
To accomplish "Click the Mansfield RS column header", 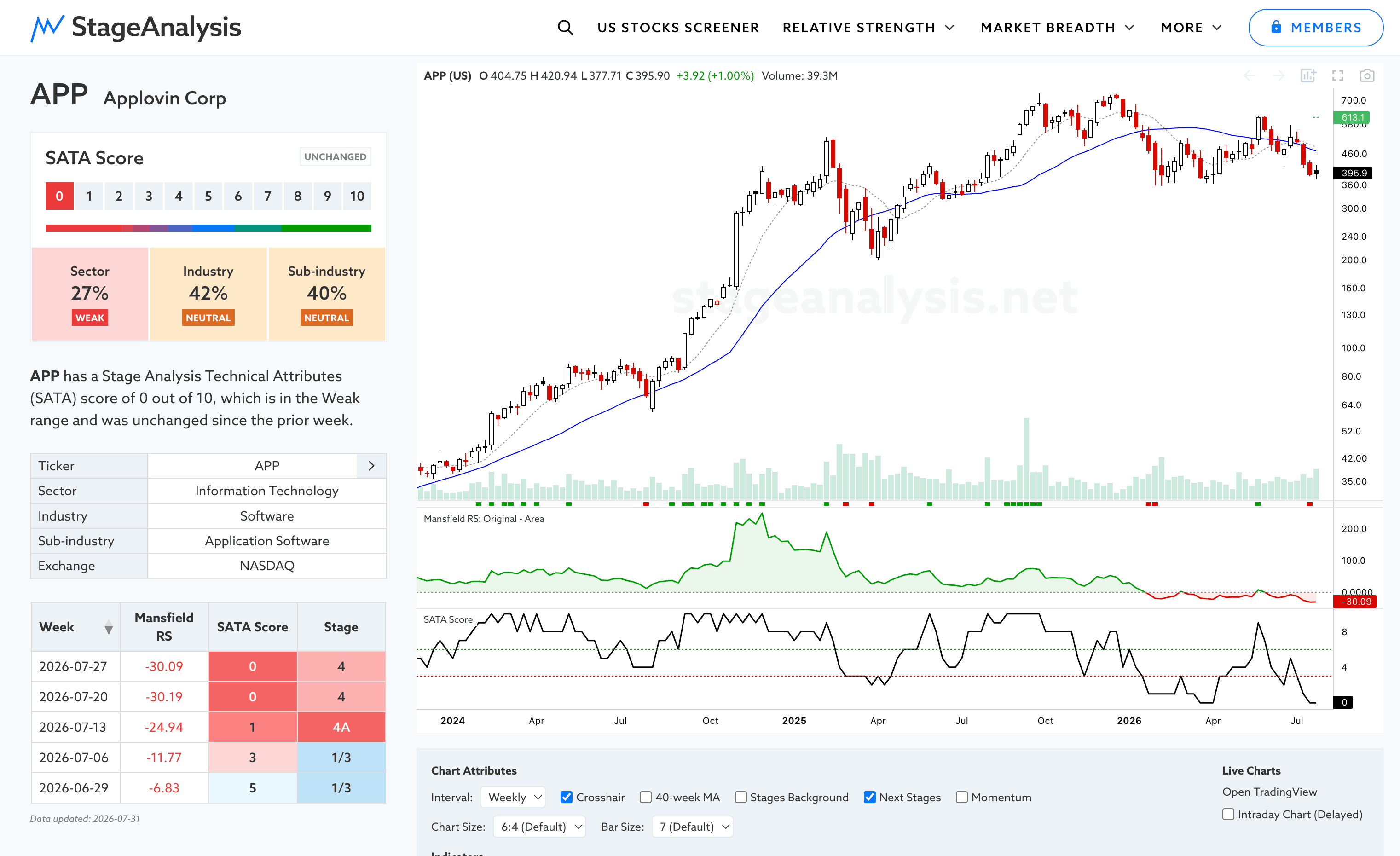I will coord(164,627).
